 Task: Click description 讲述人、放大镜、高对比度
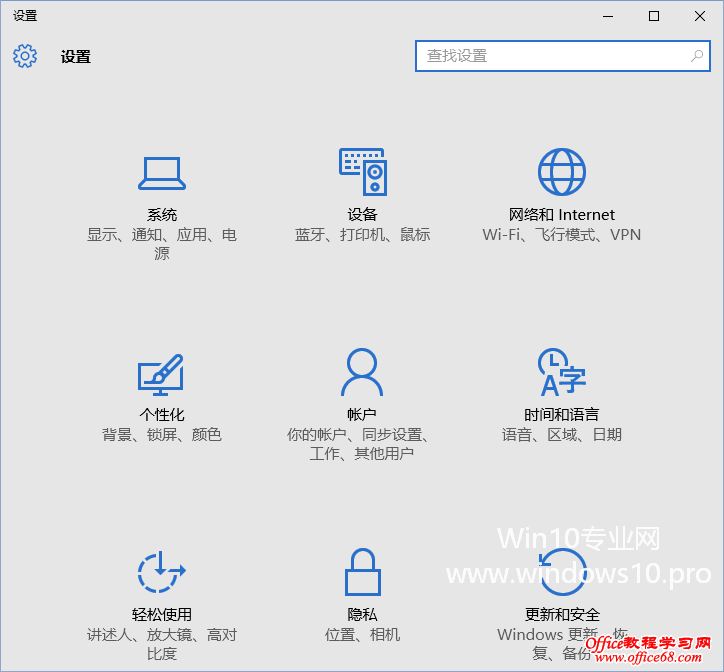(x=162, y=644)
